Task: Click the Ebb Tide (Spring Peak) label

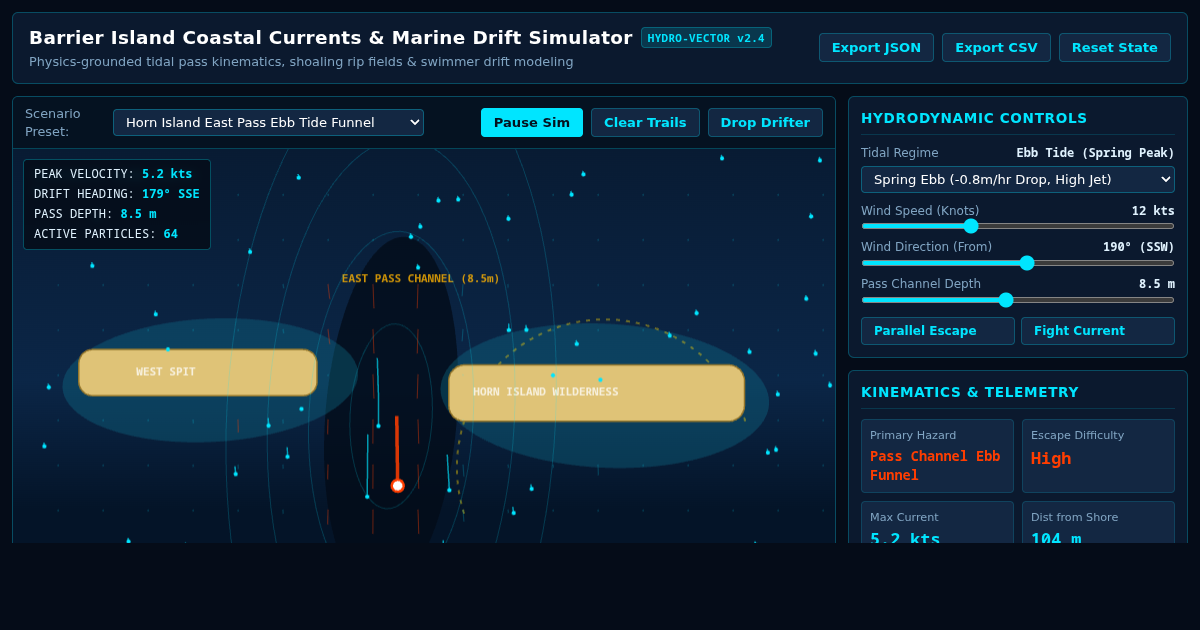Action: pyautogui.click(x=1095, y=153)
